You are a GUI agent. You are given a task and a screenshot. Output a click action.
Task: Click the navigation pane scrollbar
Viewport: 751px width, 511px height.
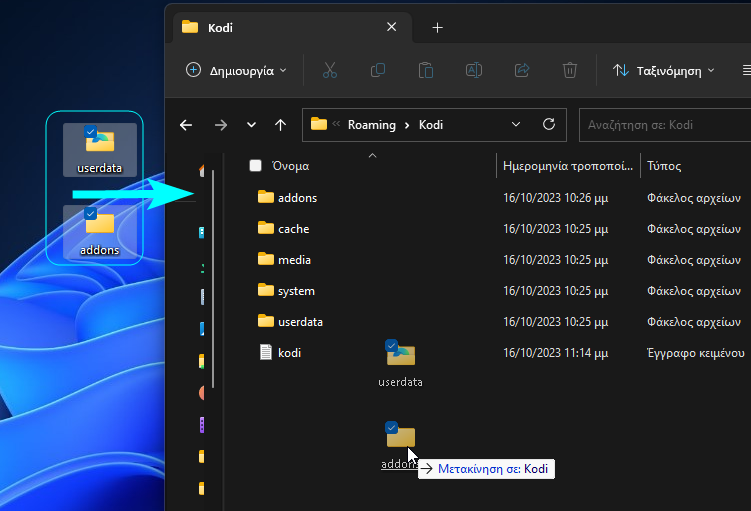[x=213, y=279]
